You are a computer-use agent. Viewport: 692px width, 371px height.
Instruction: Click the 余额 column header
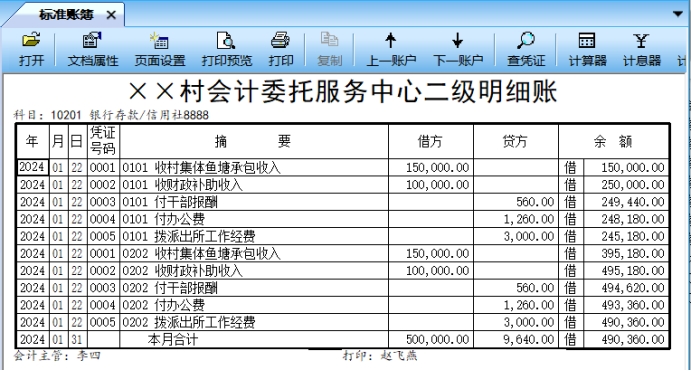(x=613, y=141)
